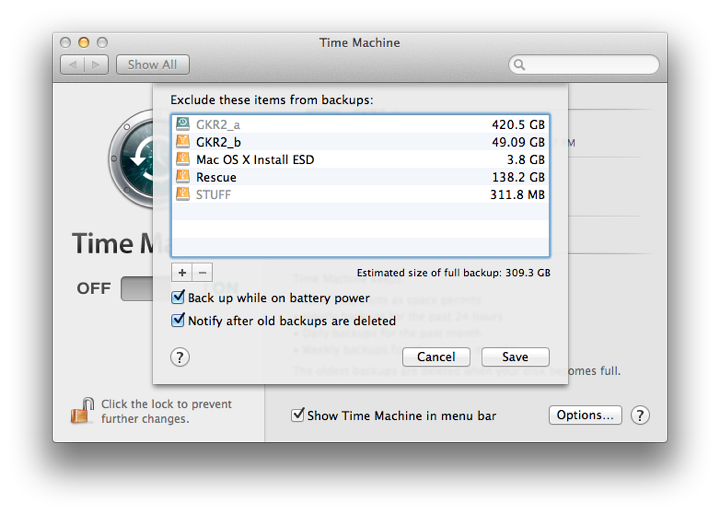
Task: Click the 420.5 GB size value
Action: [x=518, y=125]
